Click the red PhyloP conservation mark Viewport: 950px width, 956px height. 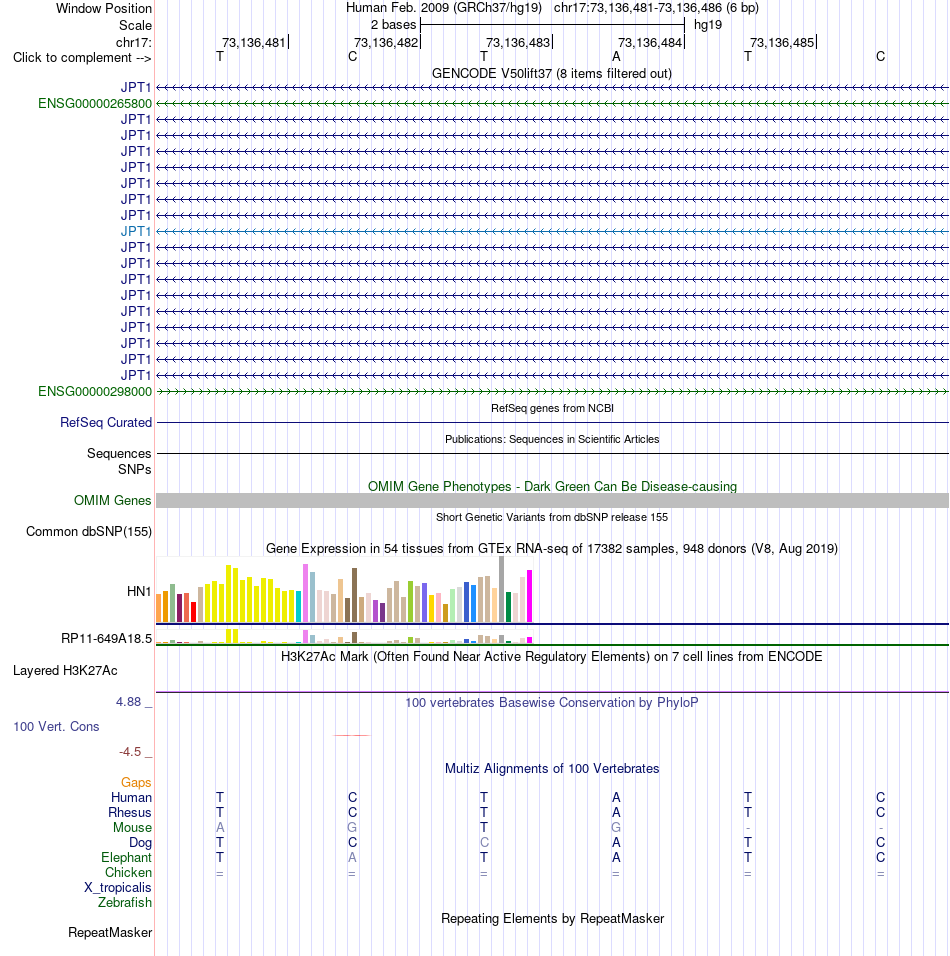[x=352, y=736]
